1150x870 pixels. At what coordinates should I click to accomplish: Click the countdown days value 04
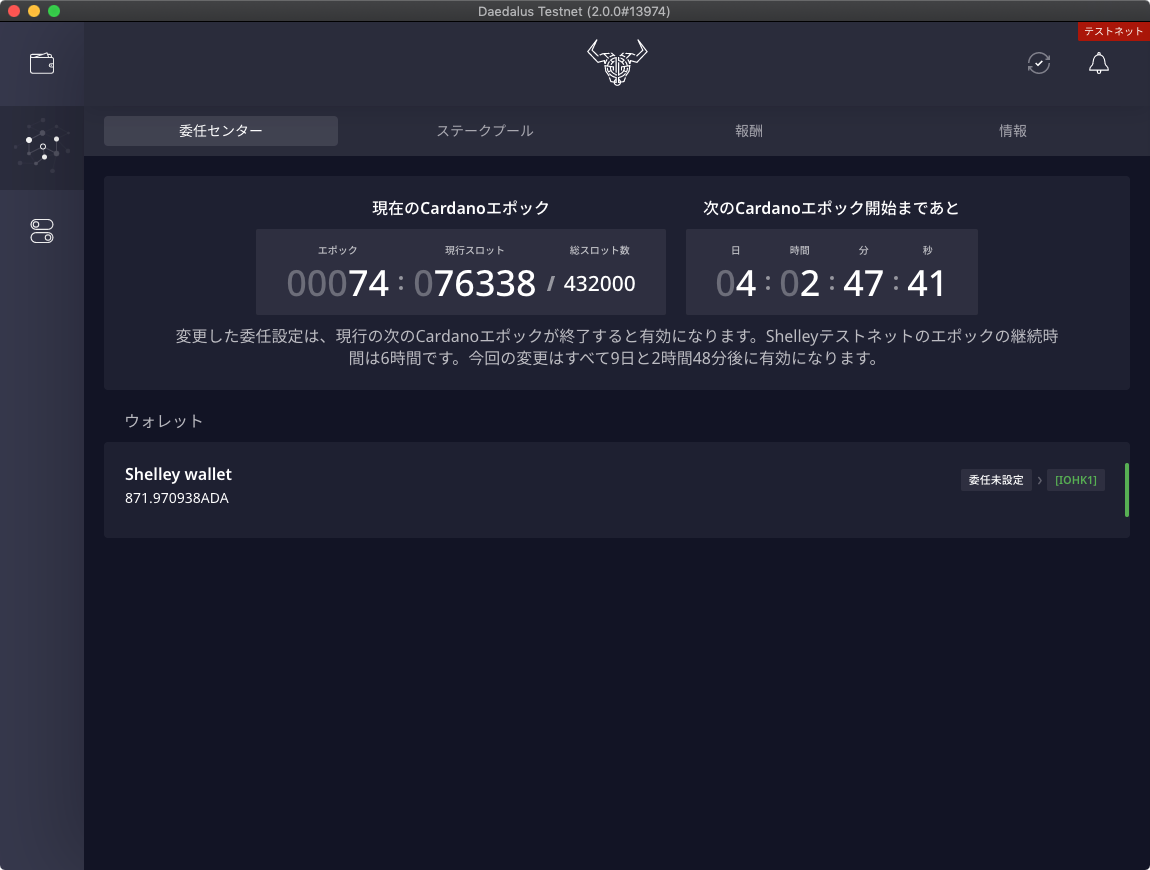[x=736, y=283]
